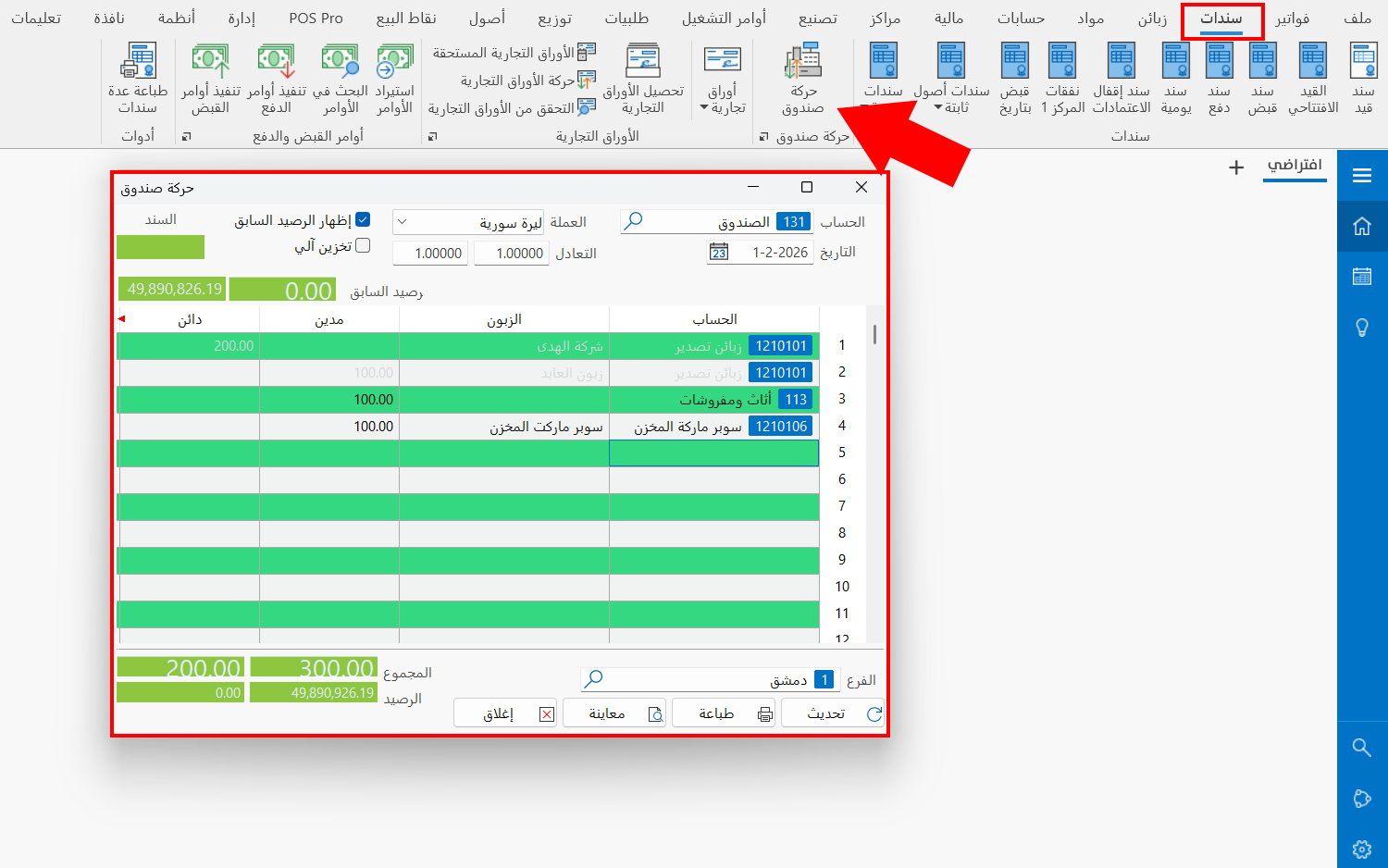Click the sidebar search magnifier
Image resolution: width=1388 pixels, height=868 pixels.
pyautogui.click(x=1362, y=747)
